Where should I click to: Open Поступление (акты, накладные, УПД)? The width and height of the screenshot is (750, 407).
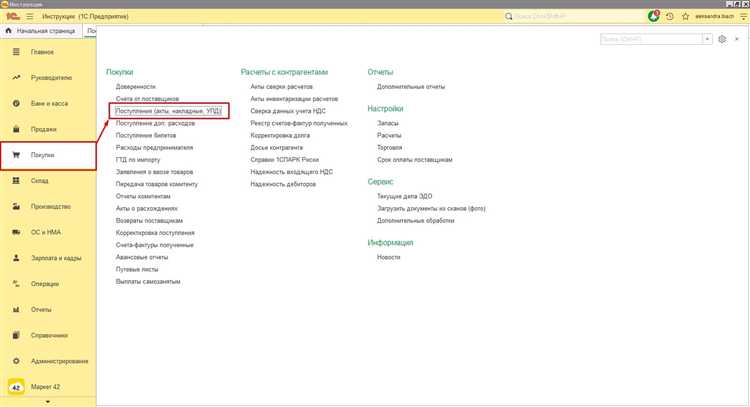(x=168, y=111)
